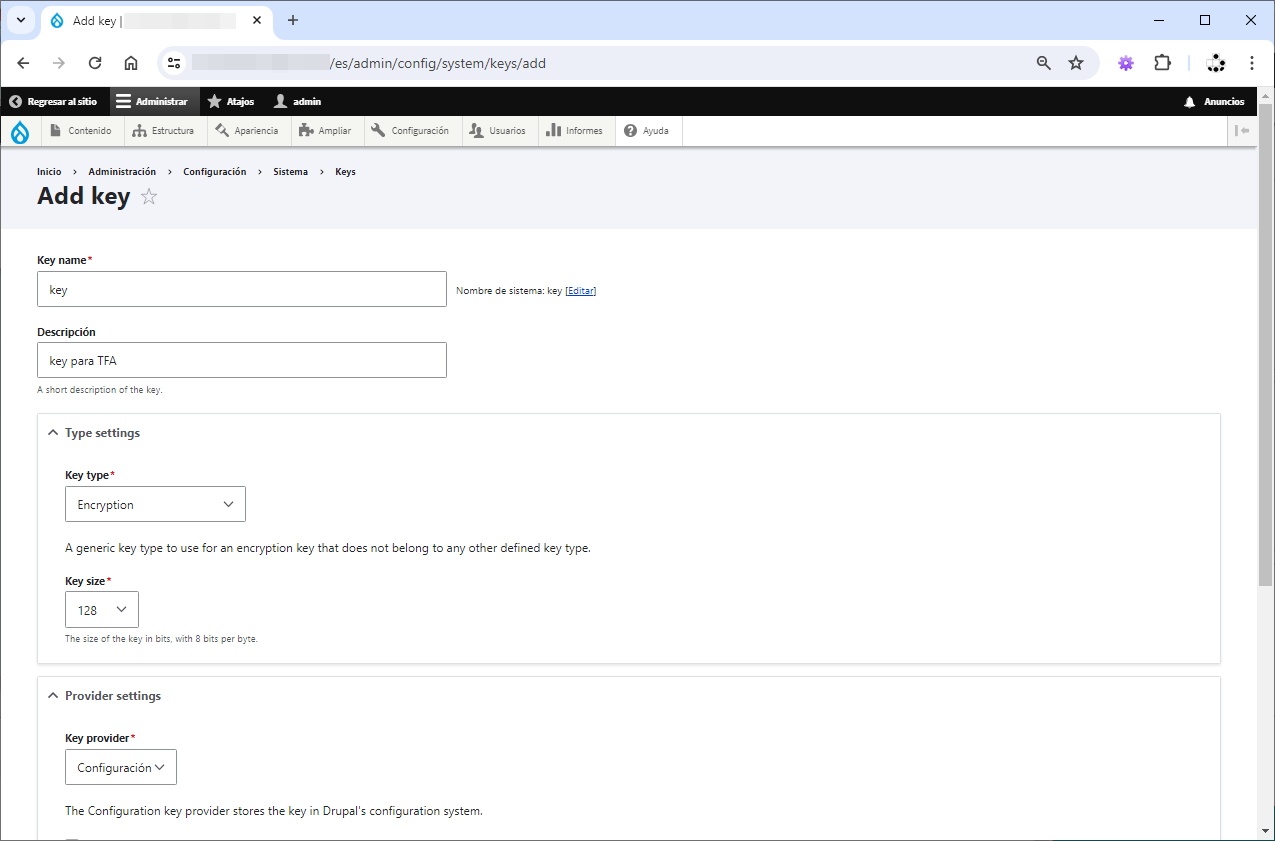
Task: Click the Key name input field
Action: pyautogui.click(x=242, y=289)
